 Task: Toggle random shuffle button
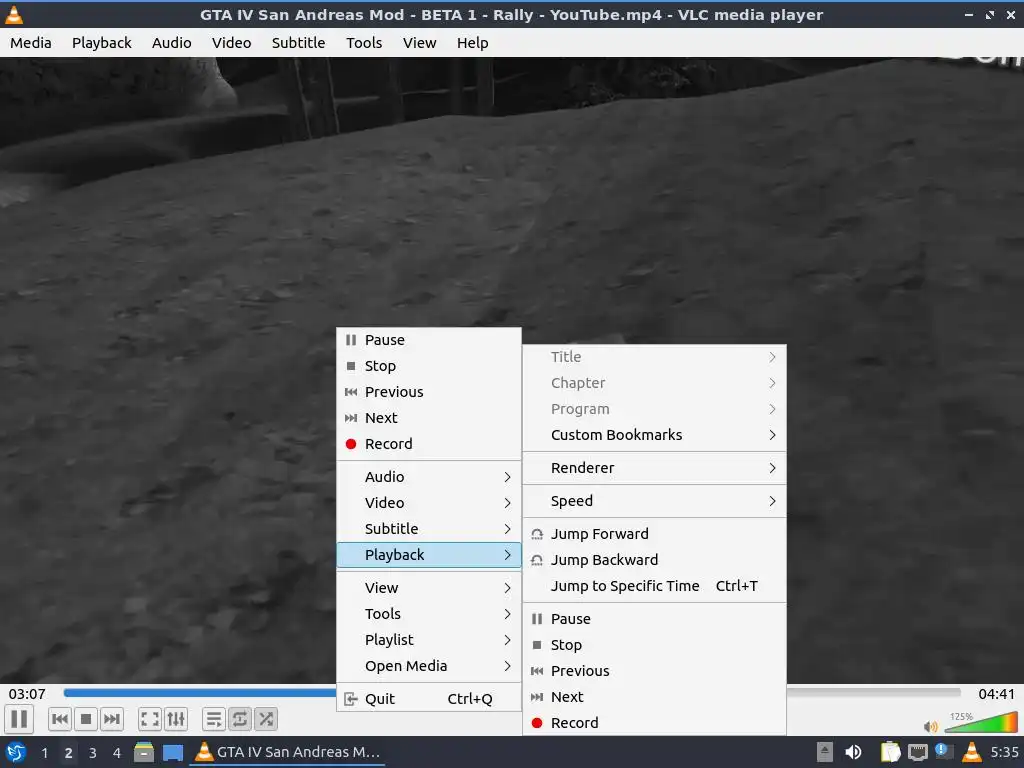[266, 719]
